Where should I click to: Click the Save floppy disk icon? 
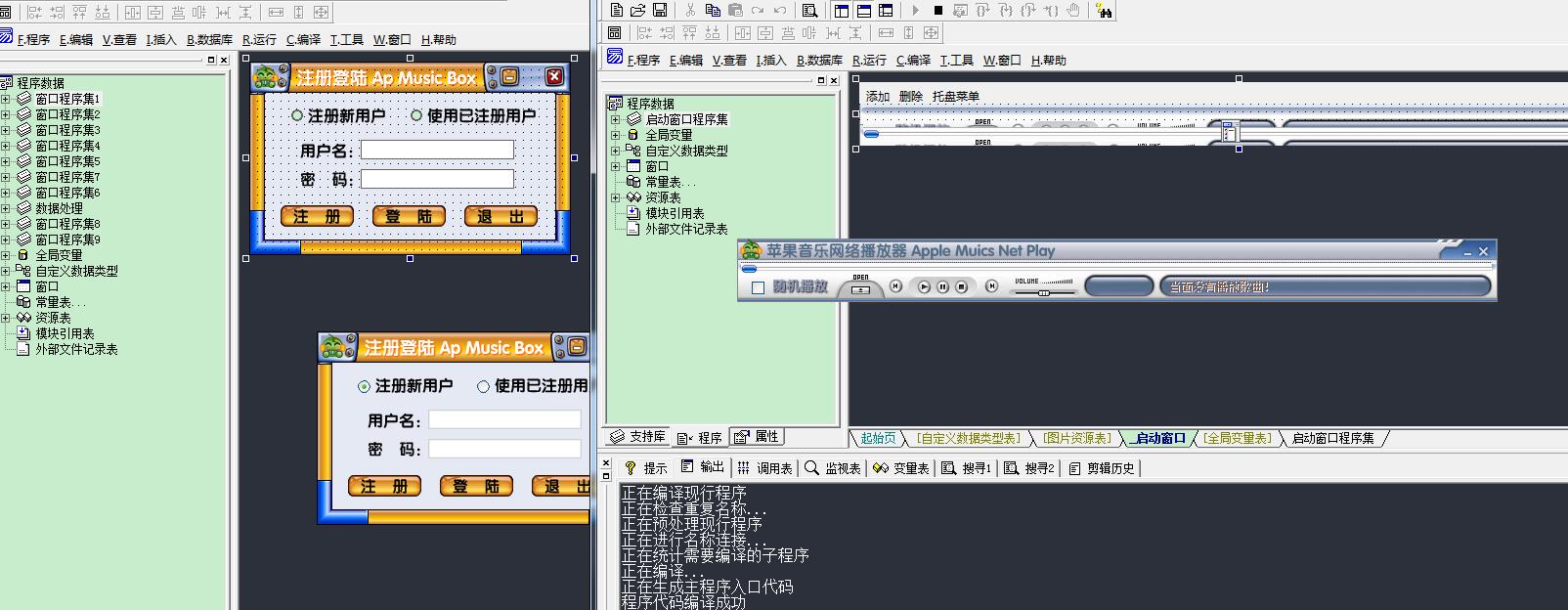click(x=660, y=10)
